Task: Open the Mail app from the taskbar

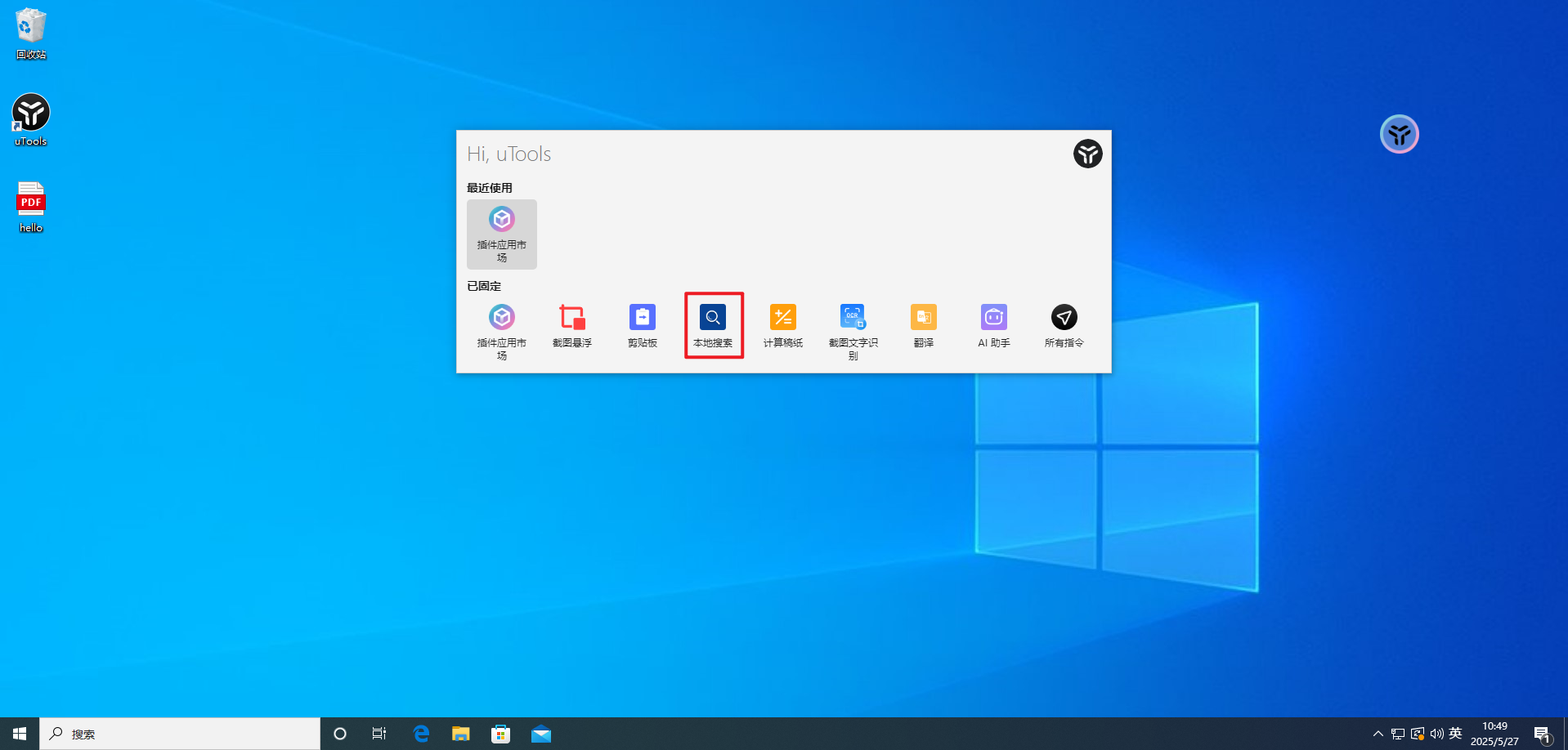Action: coord(540,734)
